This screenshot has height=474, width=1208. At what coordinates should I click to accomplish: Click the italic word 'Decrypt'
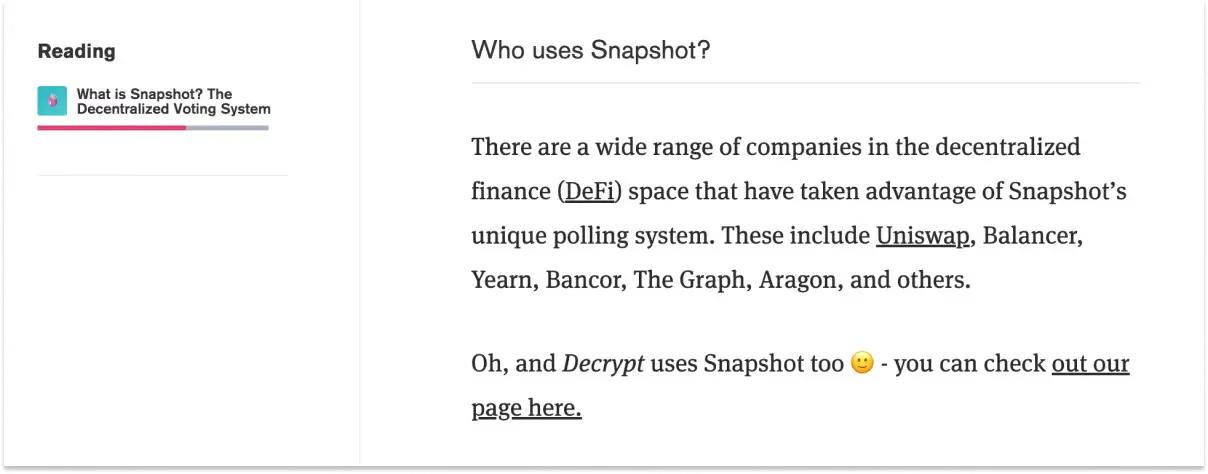point(603,364)
